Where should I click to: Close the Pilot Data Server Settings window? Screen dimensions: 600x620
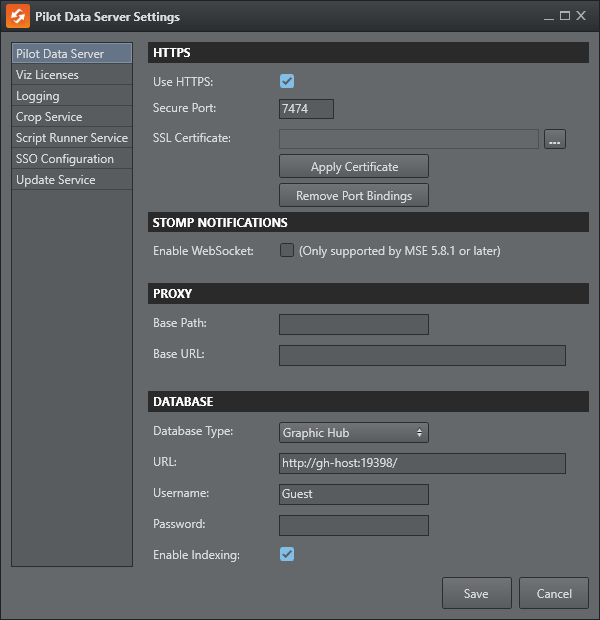click(582, 16)
